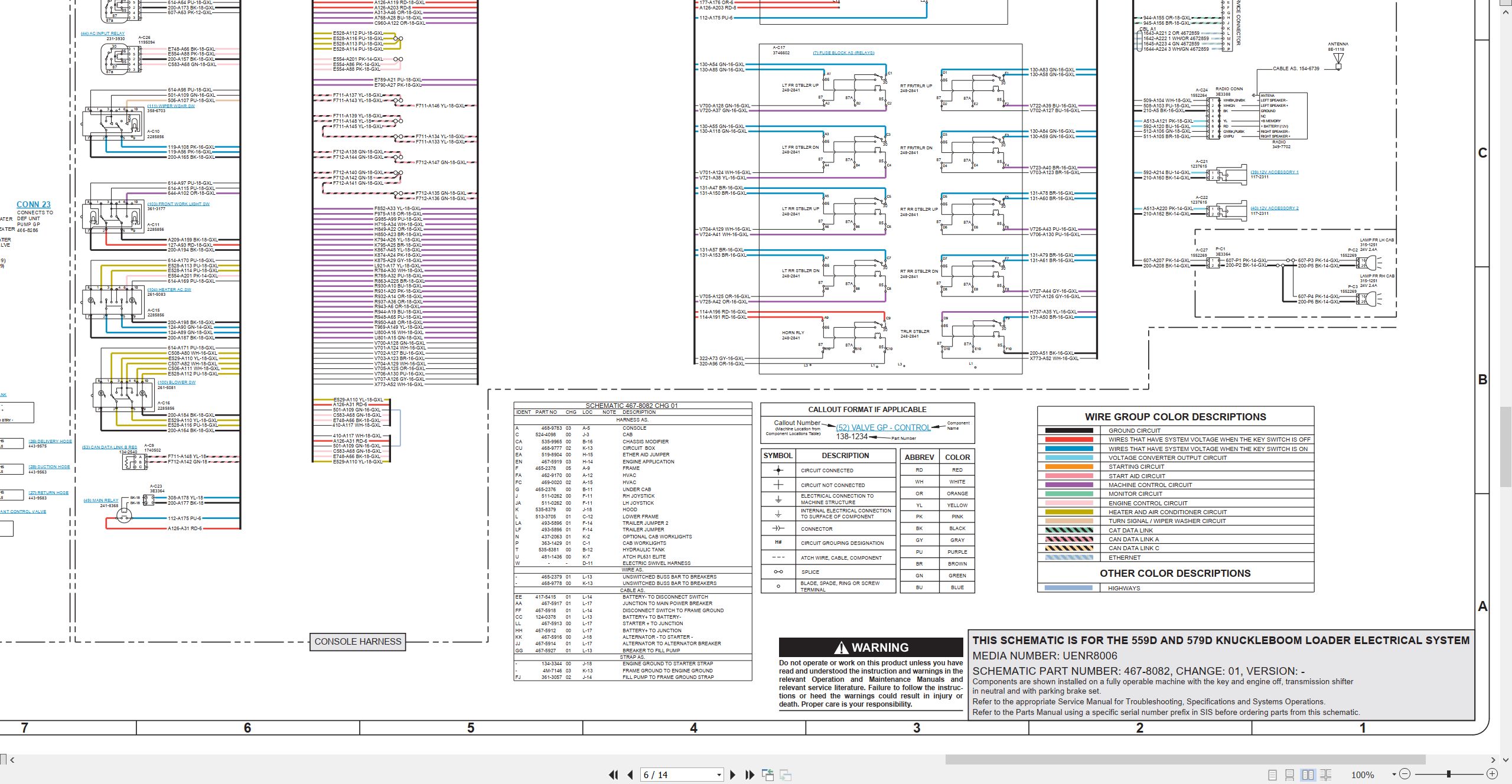Open the (53) CAN DATA LINK B RES link
Image resolution: width=1512 pixels, height=784 pixels.
point(109,447)
